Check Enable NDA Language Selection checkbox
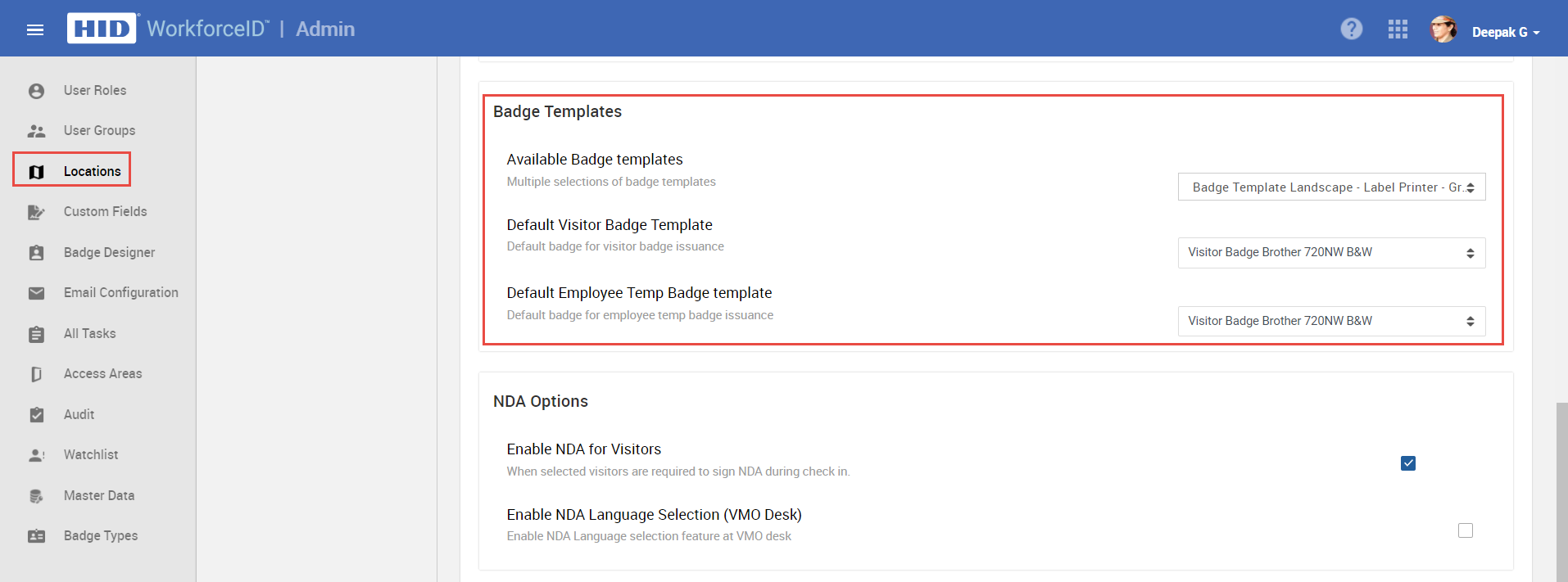1568x582 pixels. [1466, 530]
